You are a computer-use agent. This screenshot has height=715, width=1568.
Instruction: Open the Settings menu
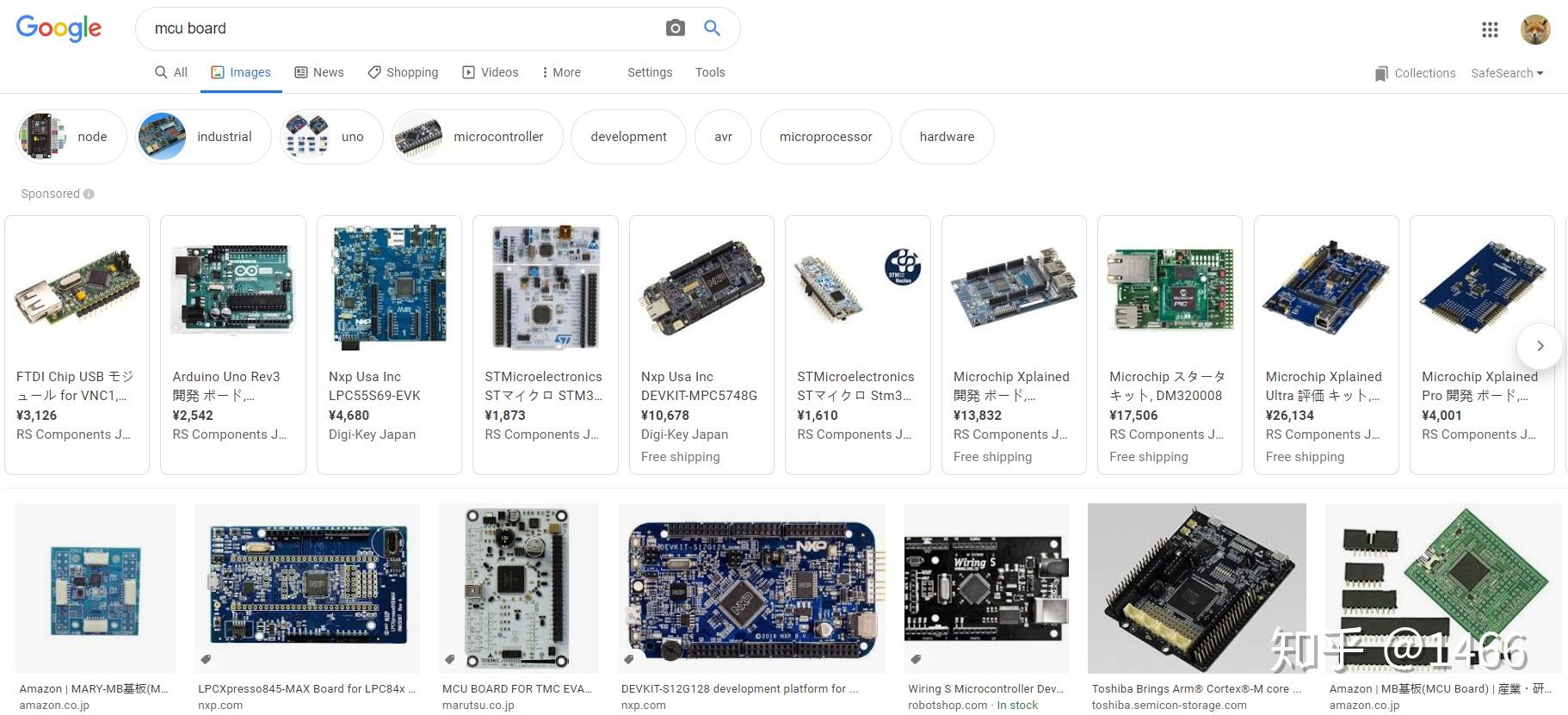[x=650, y=72]
